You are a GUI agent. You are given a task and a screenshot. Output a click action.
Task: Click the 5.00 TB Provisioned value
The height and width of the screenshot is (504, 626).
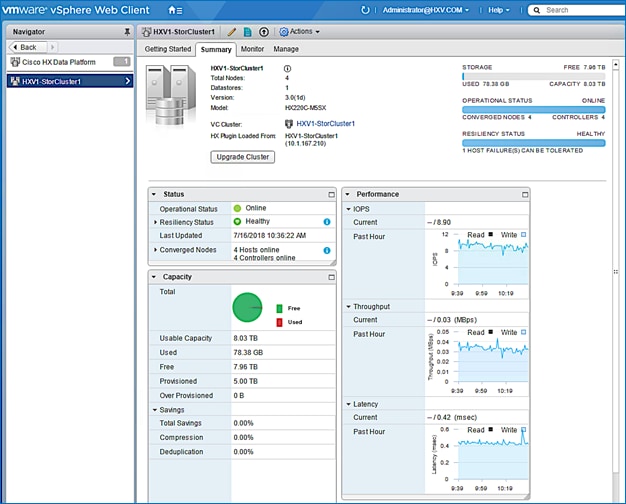coord(246,381)
